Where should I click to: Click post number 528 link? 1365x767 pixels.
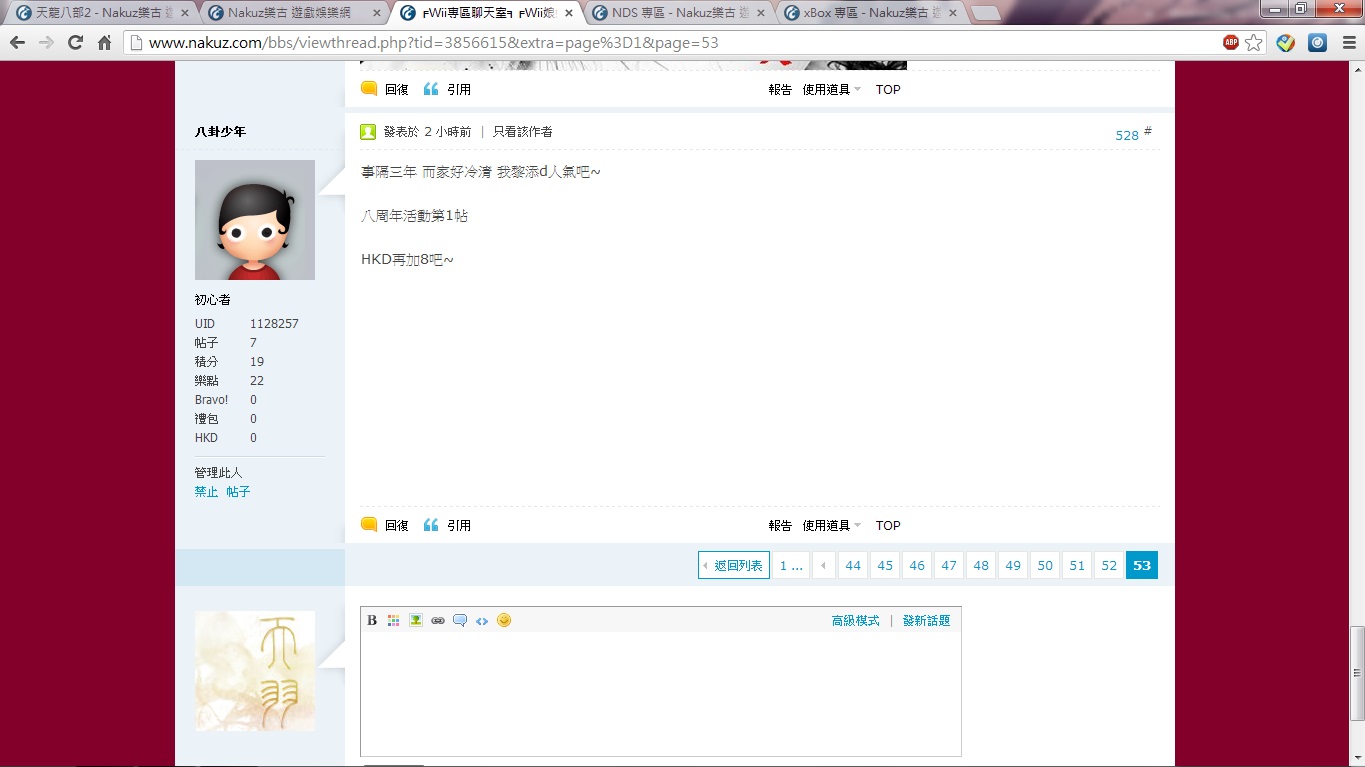[1127, 135]
